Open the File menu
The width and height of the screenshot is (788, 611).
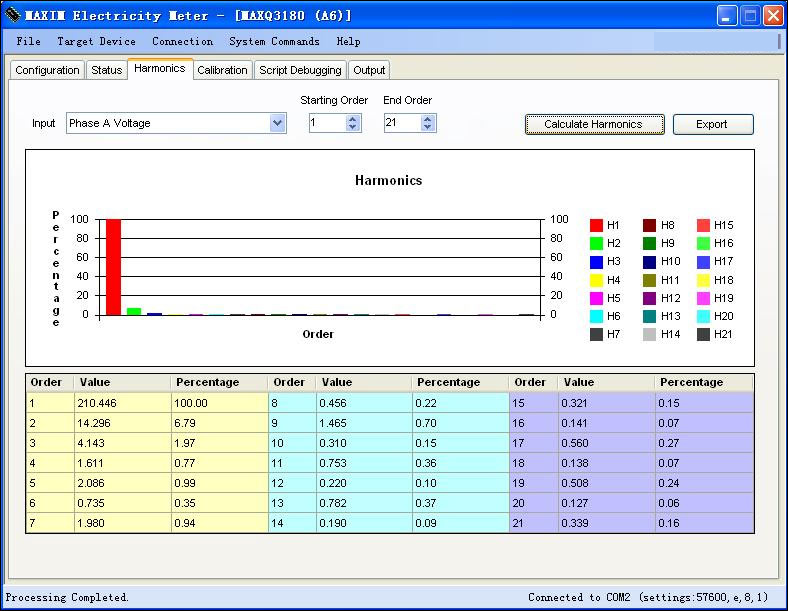tap(29, 41)
